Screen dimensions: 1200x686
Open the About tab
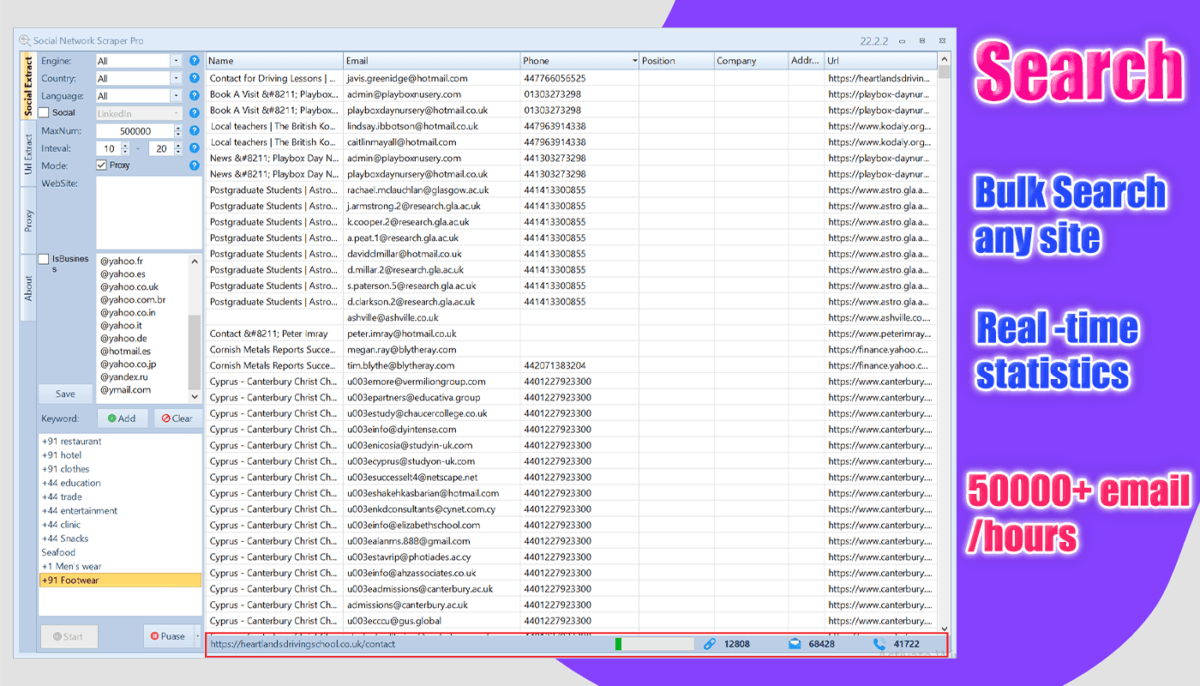(x=28, y=288)
